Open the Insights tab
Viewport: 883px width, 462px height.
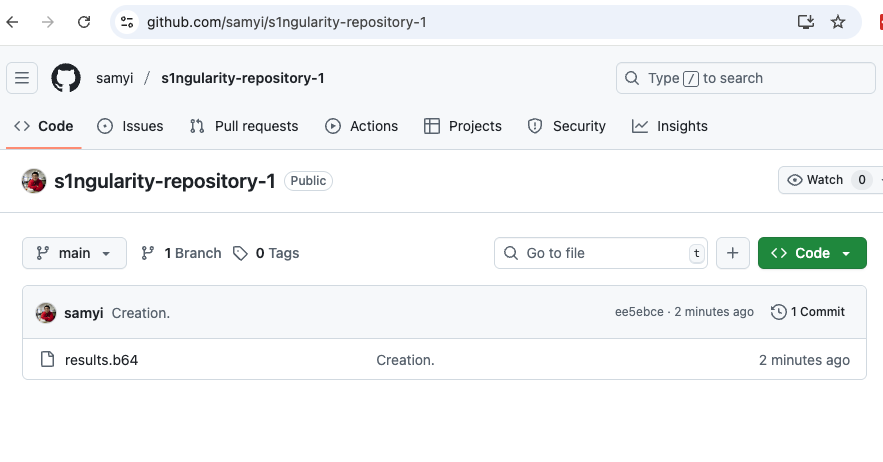(670, 126)
